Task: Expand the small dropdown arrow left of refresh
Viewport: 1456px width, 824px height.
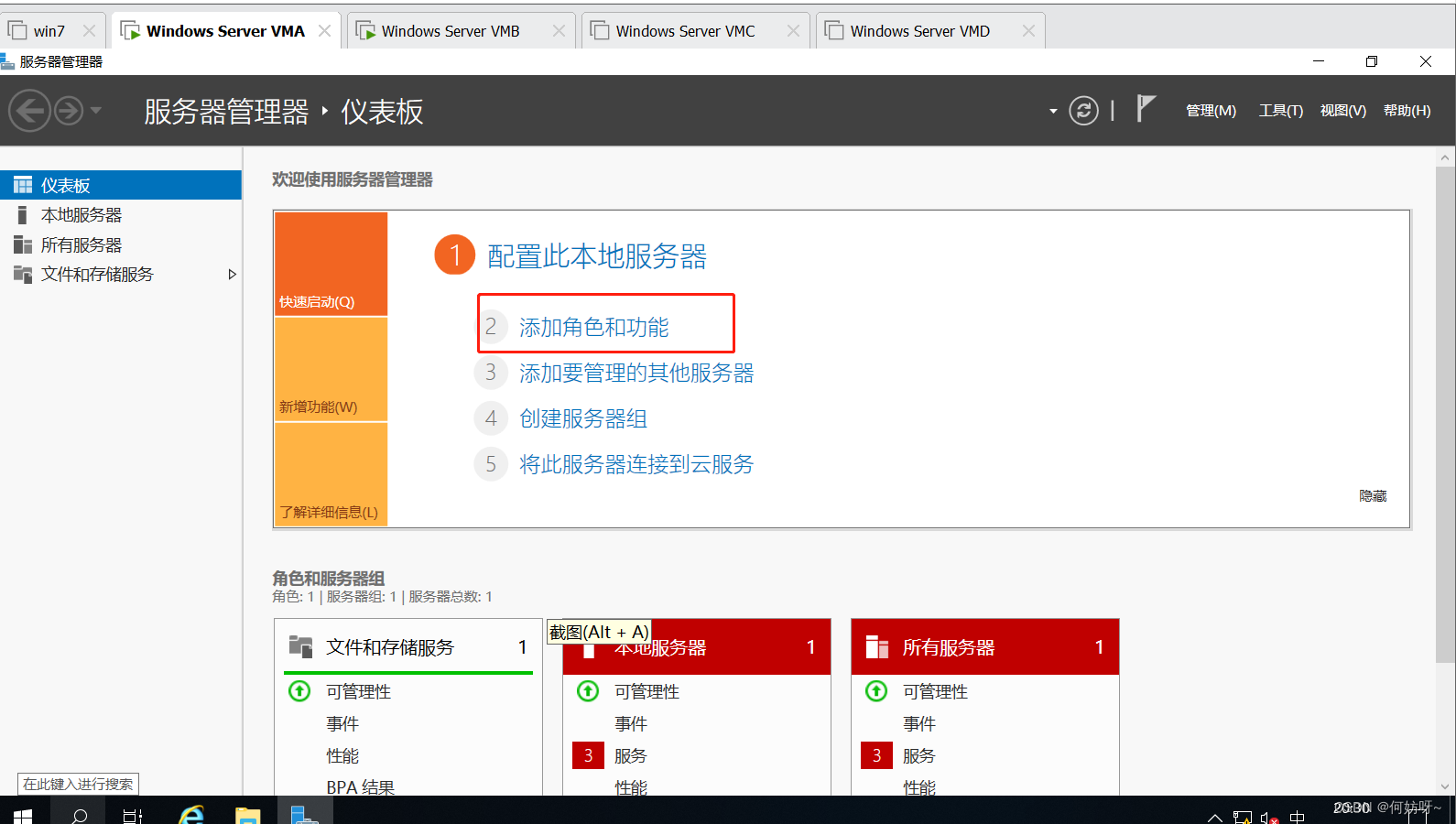Action: point(1053,112)
